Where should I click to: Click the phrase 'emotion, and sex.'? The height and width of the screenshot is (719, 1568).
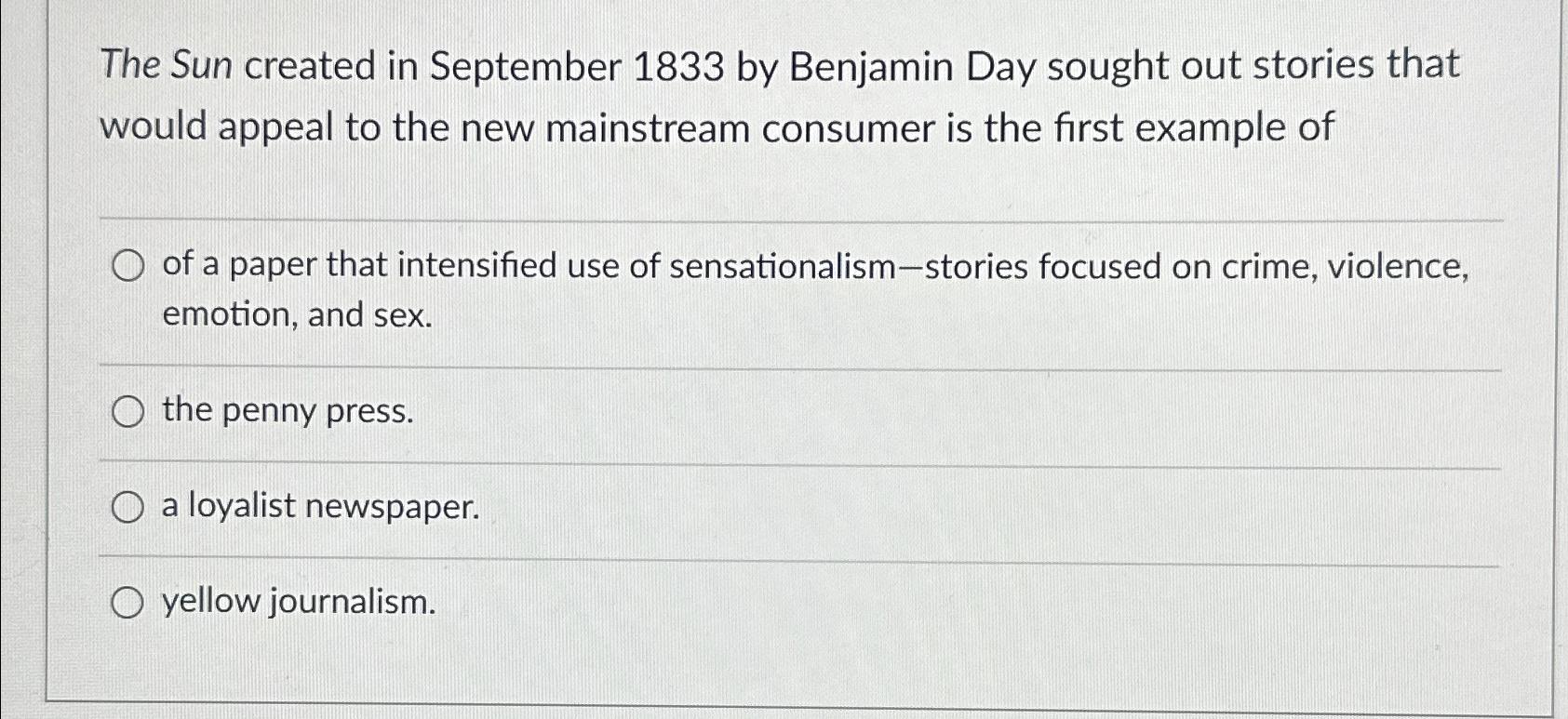[x=294, y=315]
